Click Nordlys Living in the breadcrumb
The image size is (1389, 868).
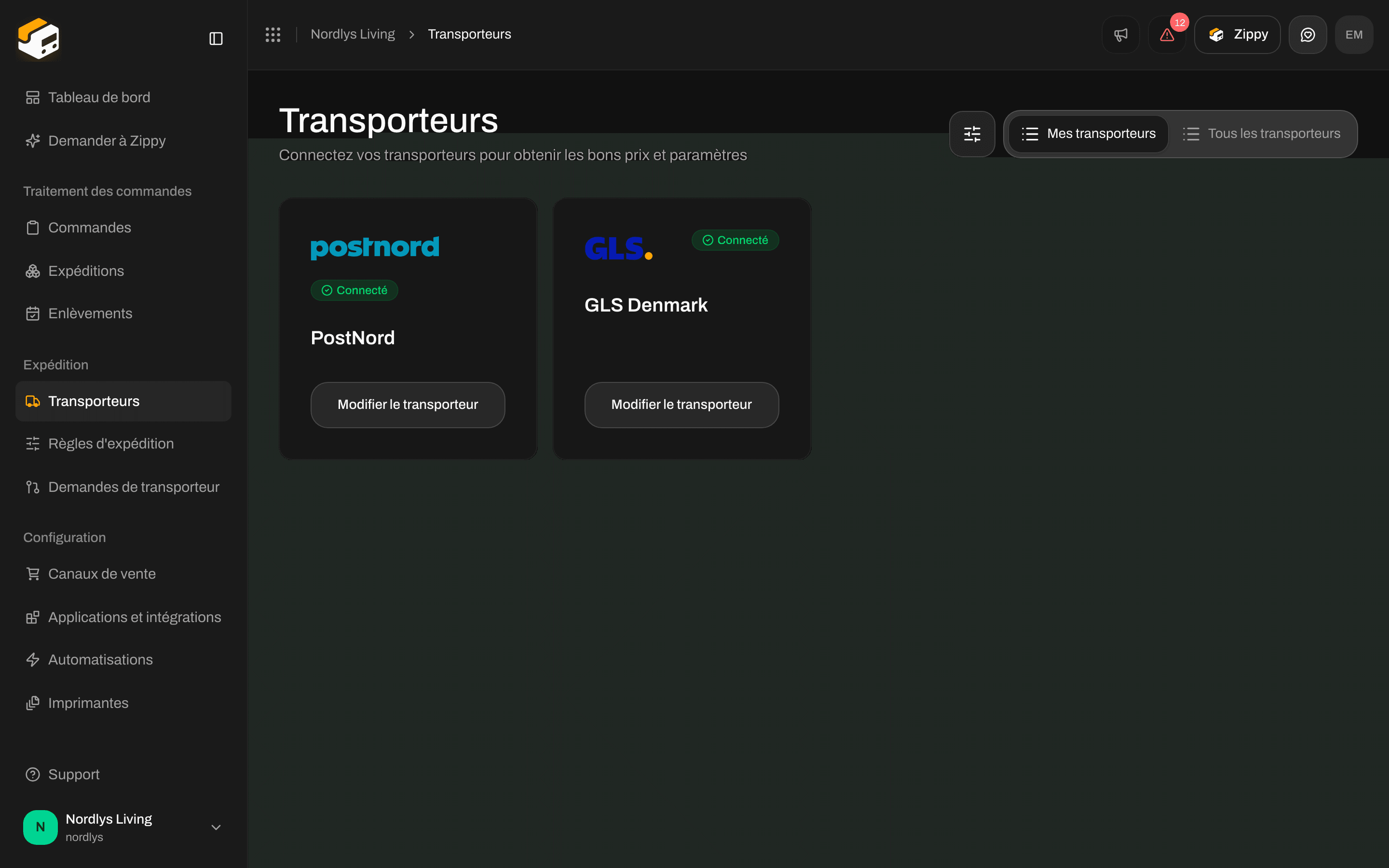tap(353, 34)
